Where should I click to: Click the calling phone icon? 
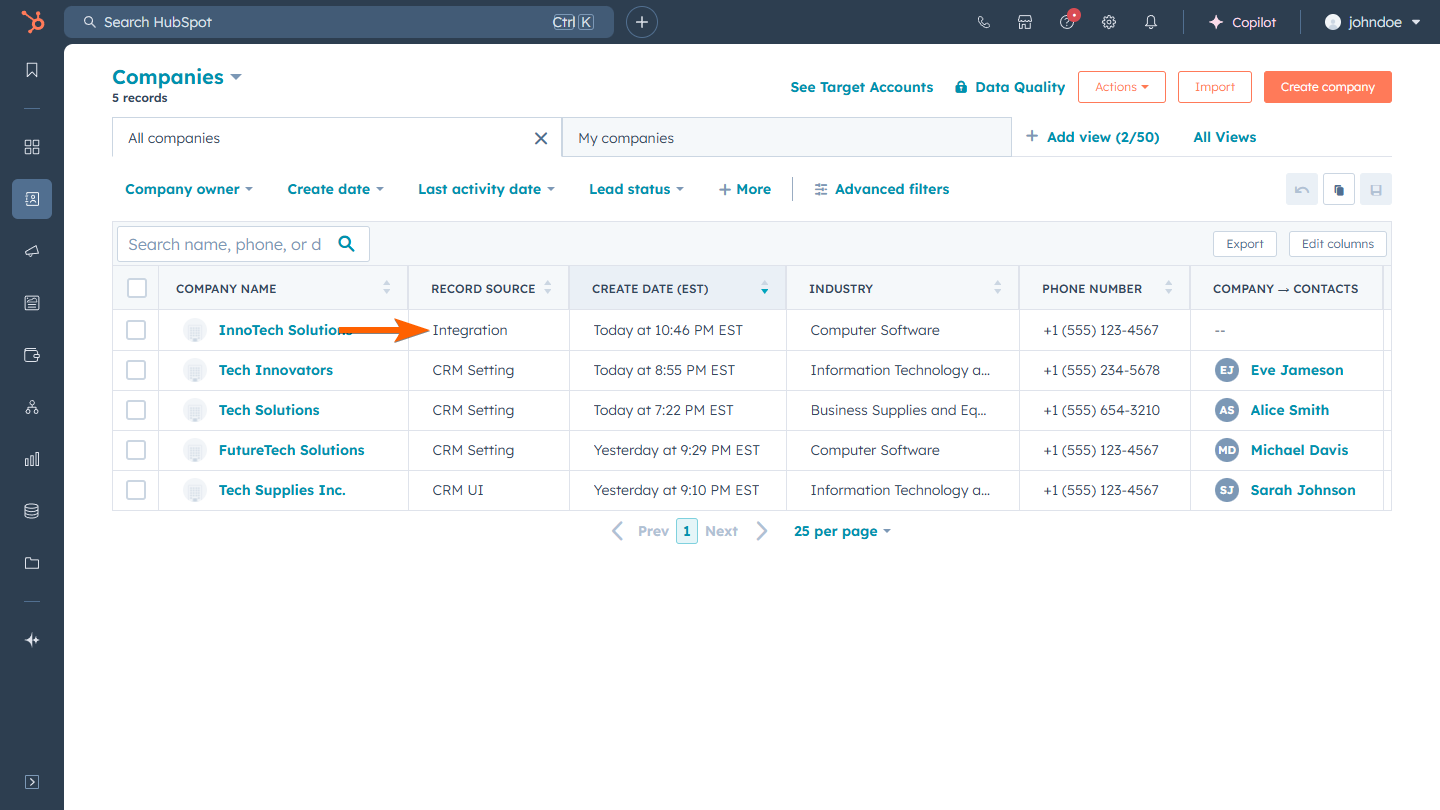tap(983, 22)
